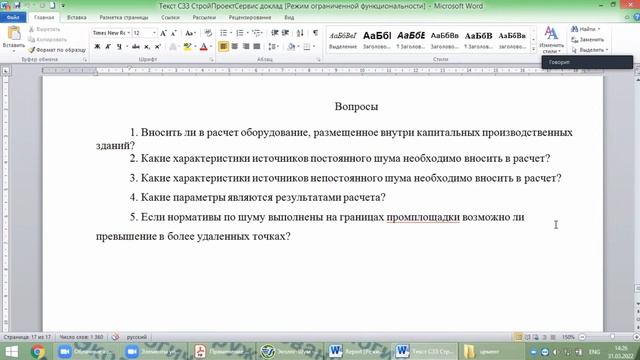Click the Shrink Font icon

(173, 33)
